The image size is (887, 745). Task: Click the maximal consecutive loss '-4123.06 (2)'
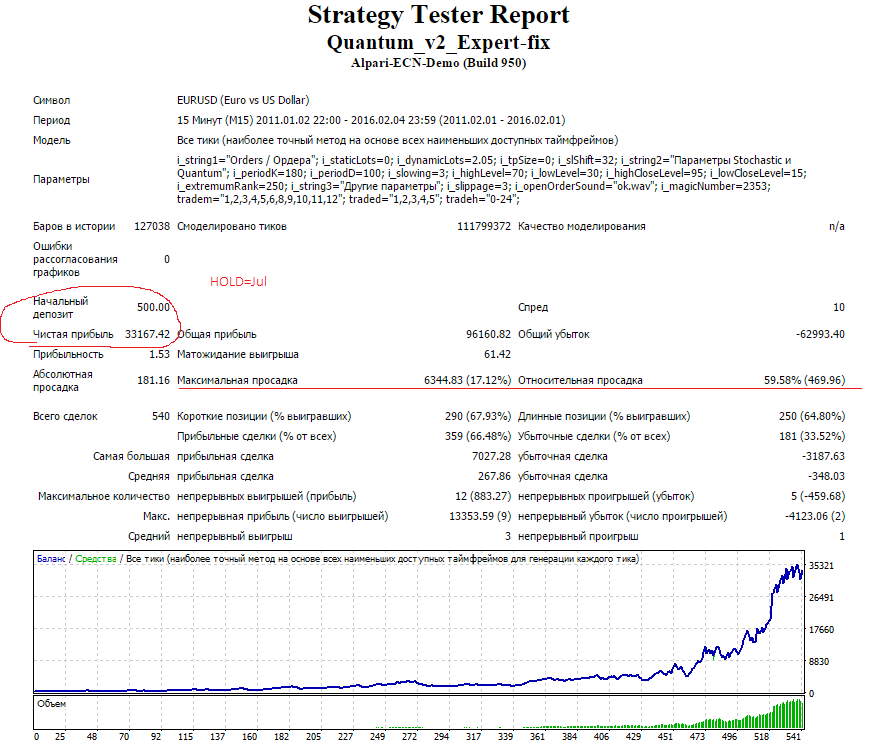coord(815,516)
